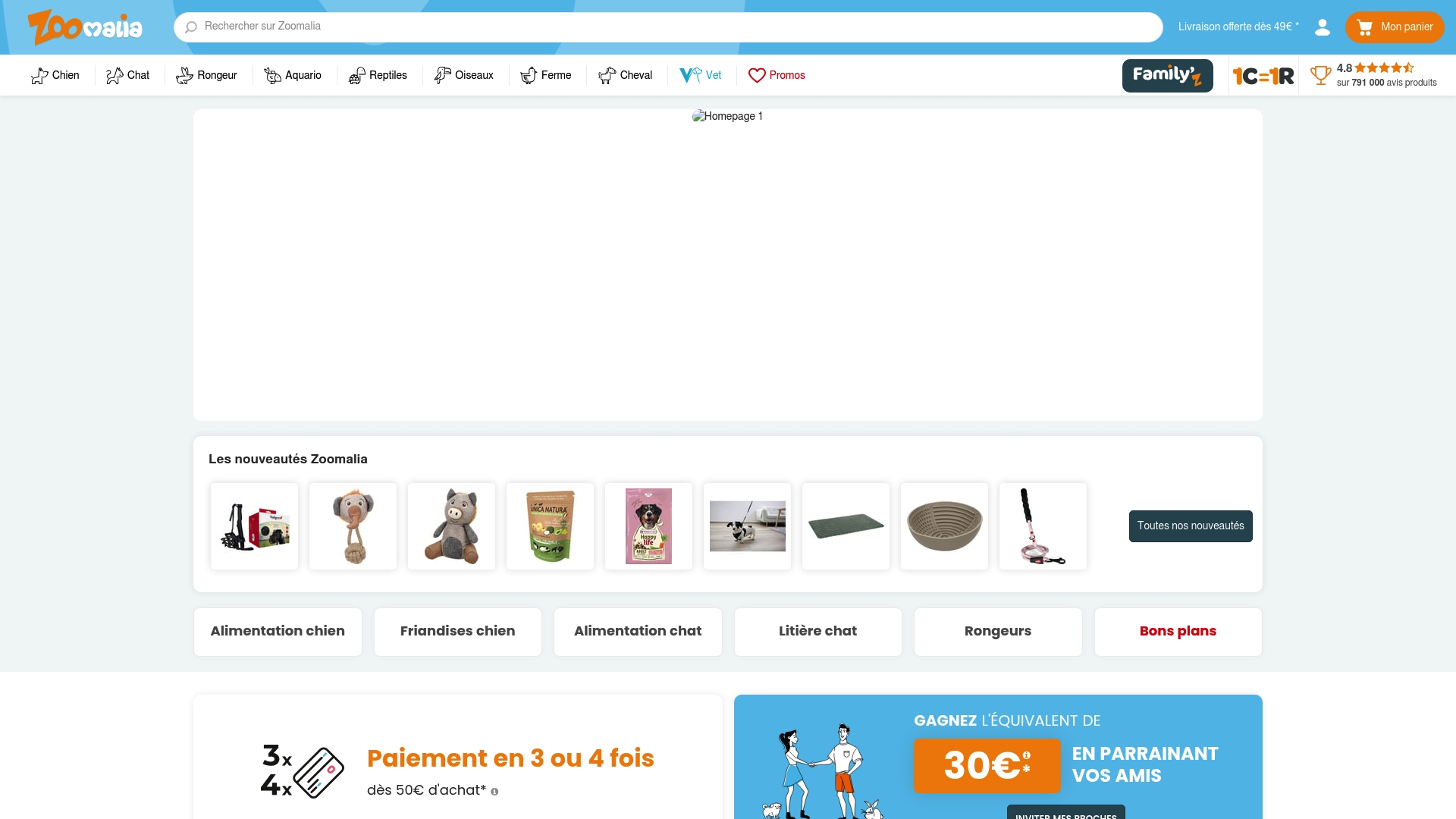The image size is (1456, 819).
Task: Click the trophy icon near product ratings
Action: (1322, 75)
